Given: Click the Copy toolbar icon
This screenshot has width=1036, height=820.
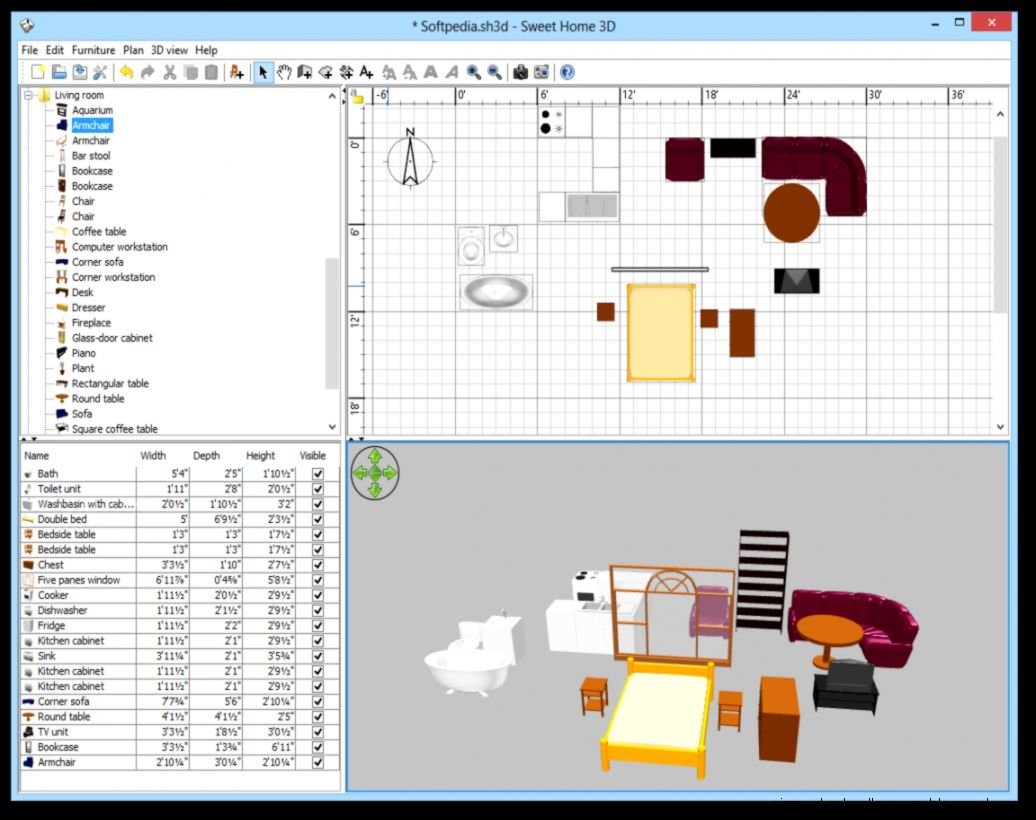Looking at the screenshot, I should point(191,72).
